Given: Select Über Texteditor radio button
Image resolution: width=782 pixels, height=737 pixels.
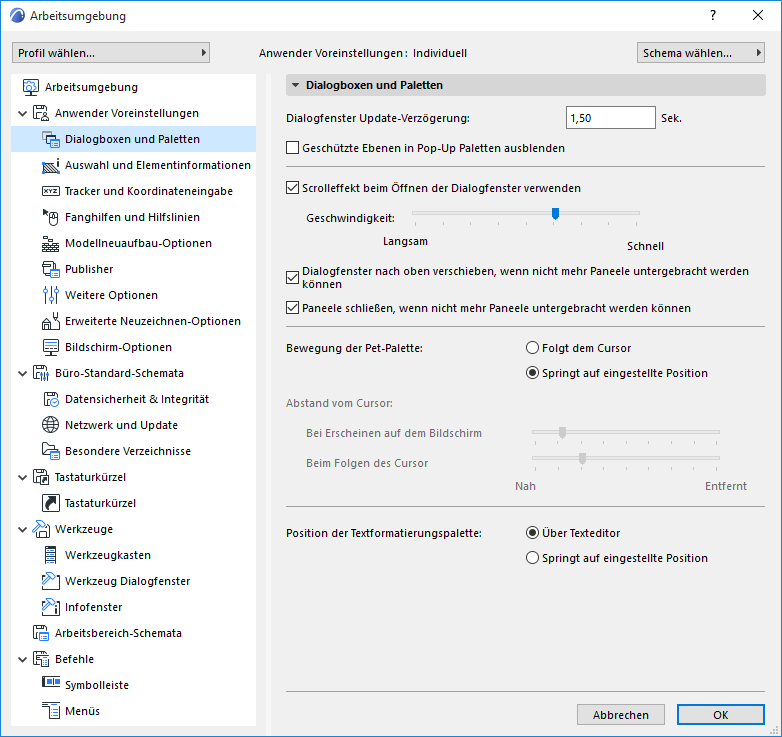Looking at the screenshot, I should click(533, 533).
